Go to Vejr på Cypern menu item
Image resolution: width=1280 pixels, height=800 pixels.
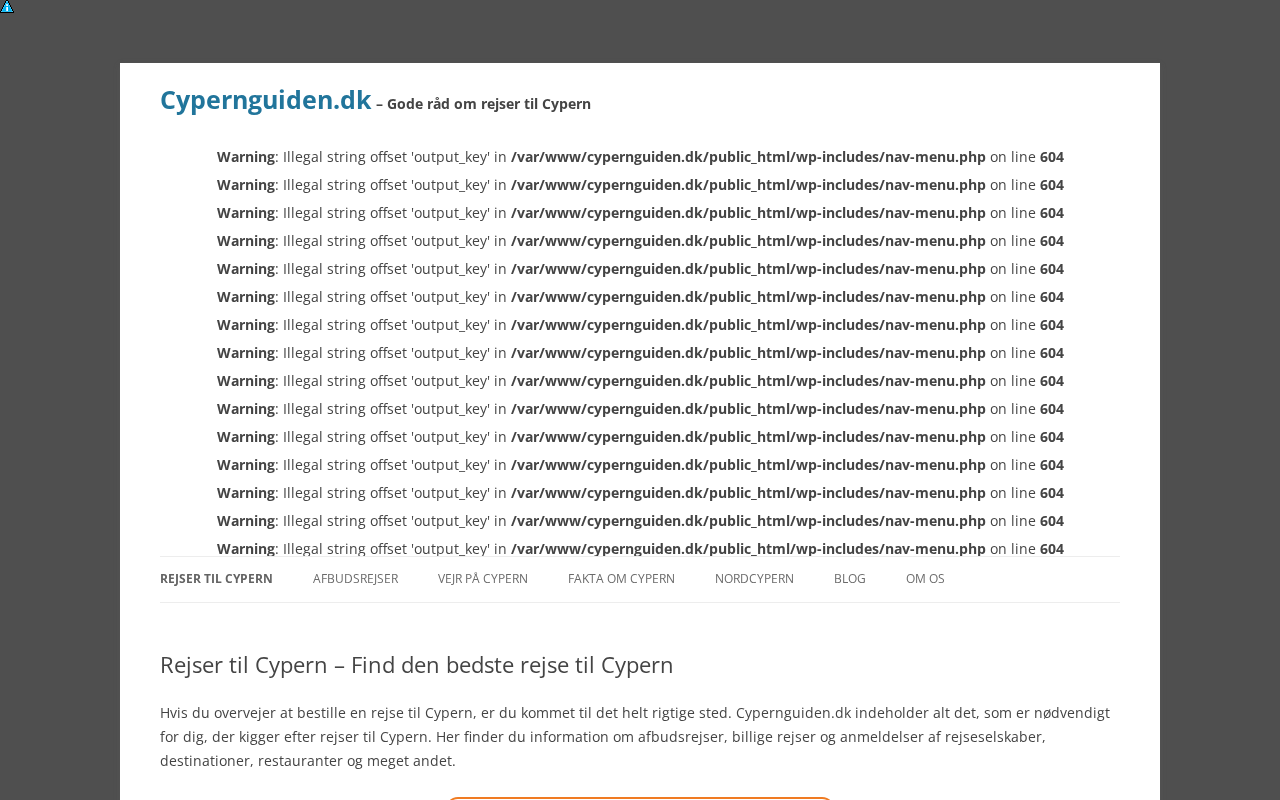483,579
